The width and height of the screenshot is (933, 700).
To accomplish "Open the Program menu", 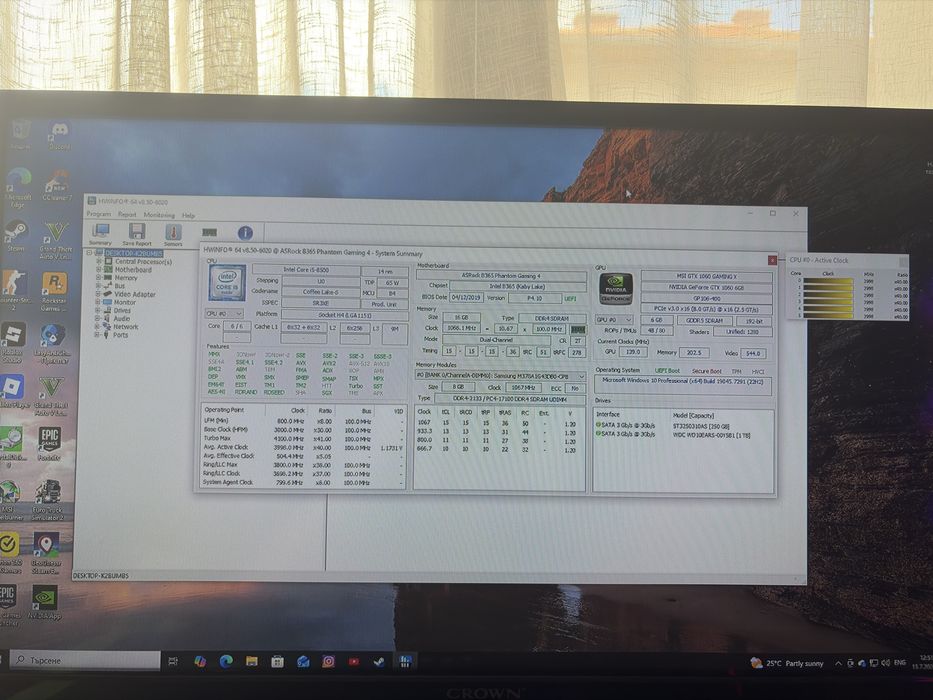I will pos(99,214).
